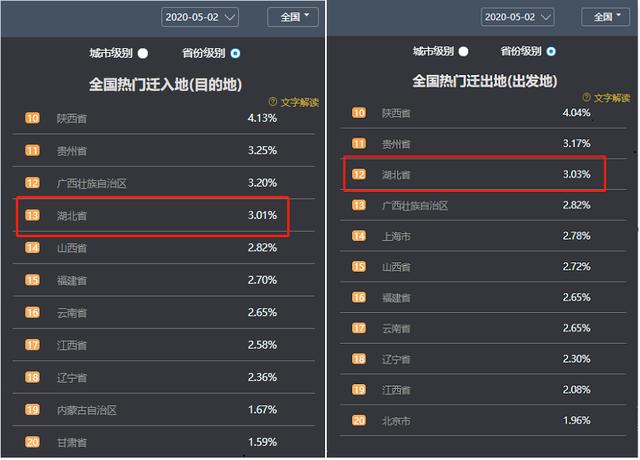Expand the 全国 region dropdown in left panel
Image resolution: width=640 pixels, height=460 pixels.
tap(293, 17)
